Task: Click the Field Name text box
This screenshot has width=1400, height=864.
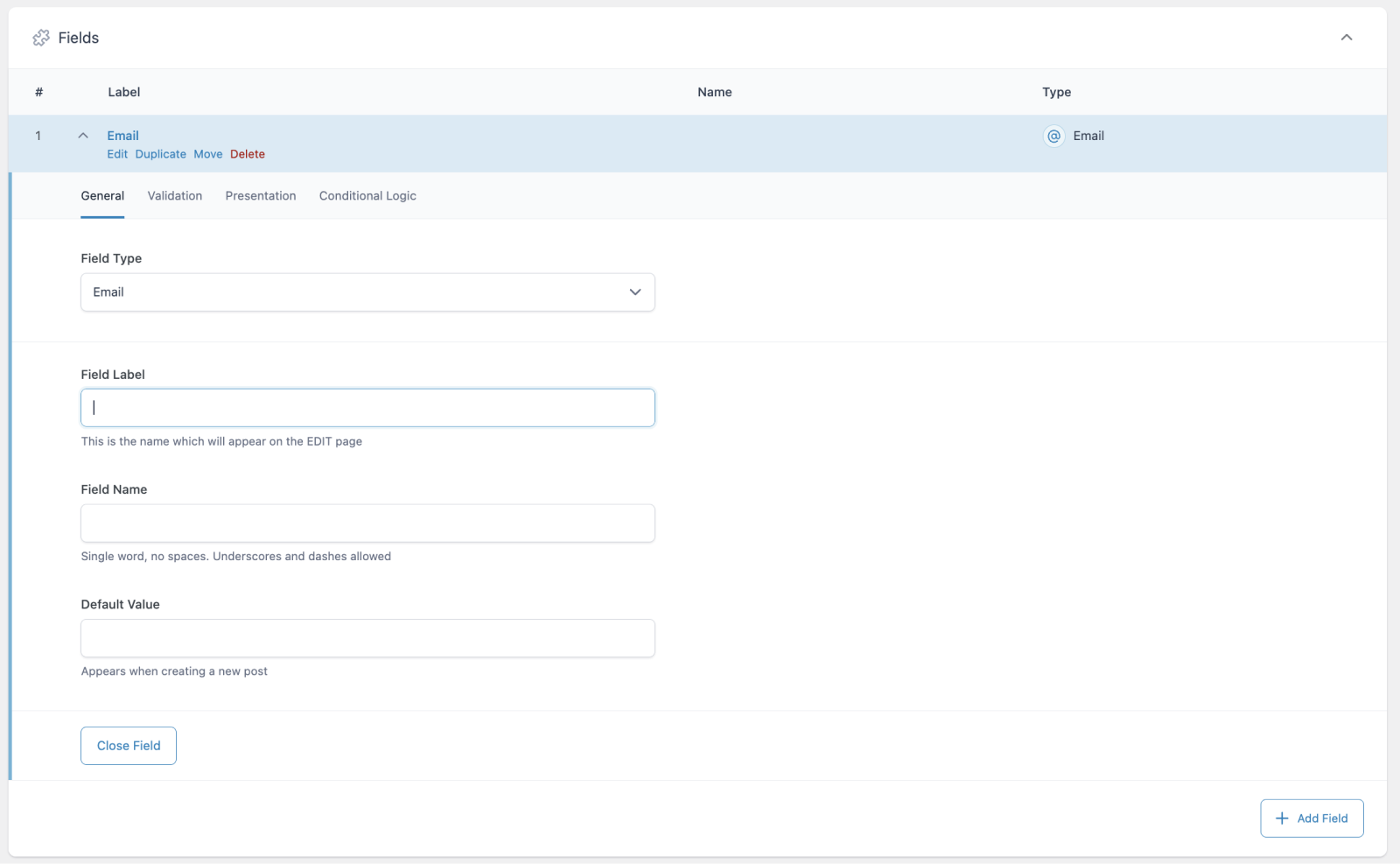Action: click(x=367, y=523)
